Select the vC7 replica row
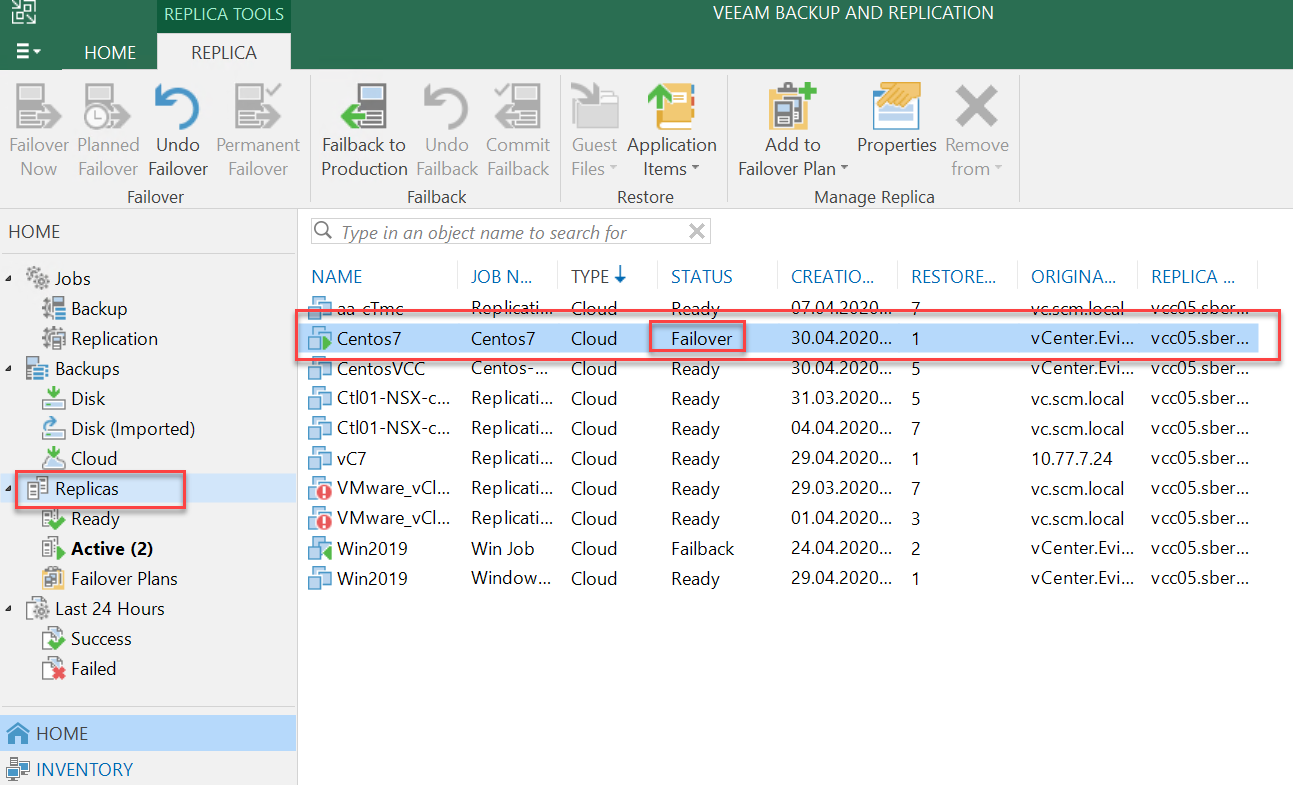The width and height of the screenshot is (1293, 786). [780, 459]
